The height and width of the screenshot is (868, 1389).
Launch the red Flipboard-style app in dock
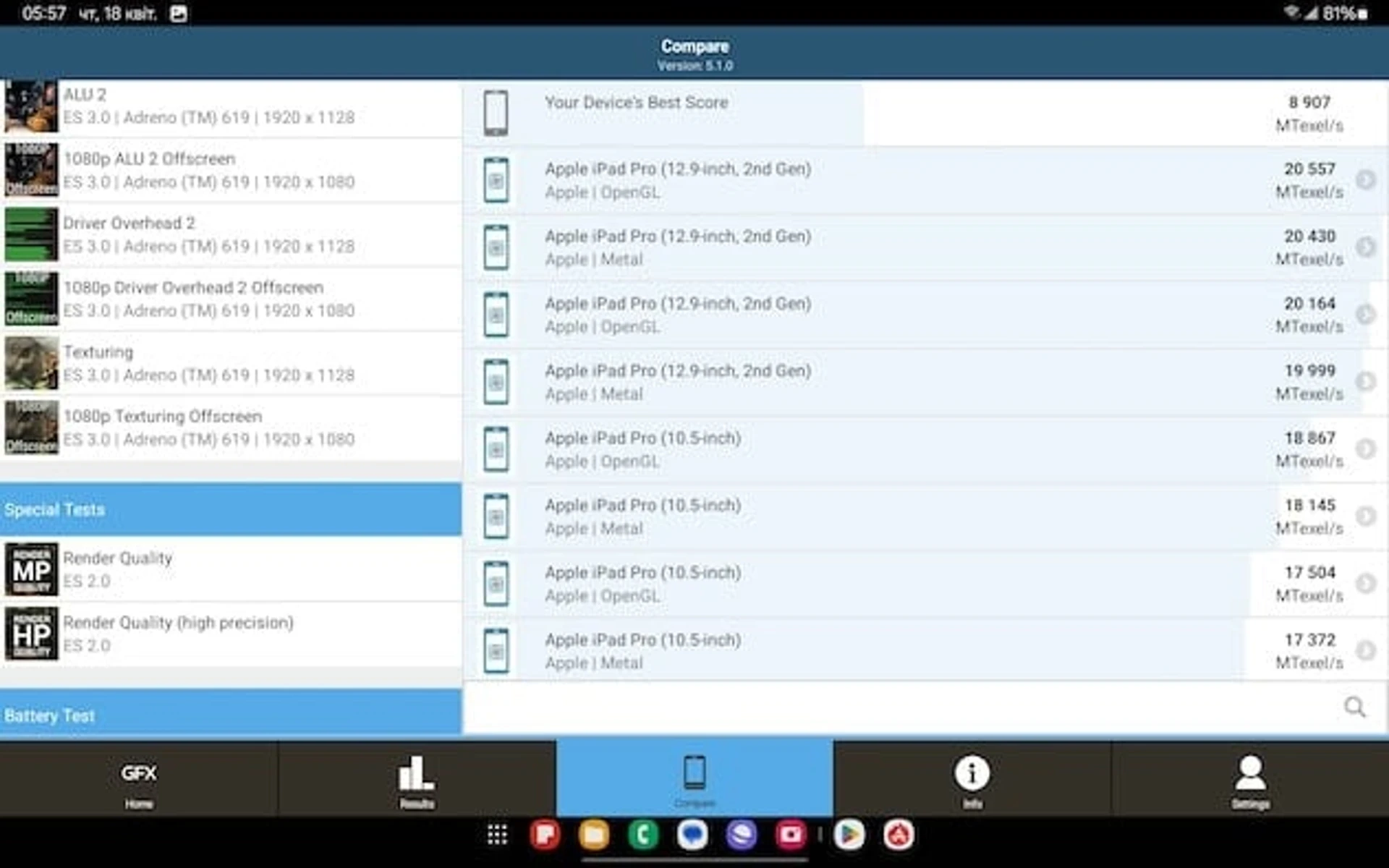tap(545, 835)
